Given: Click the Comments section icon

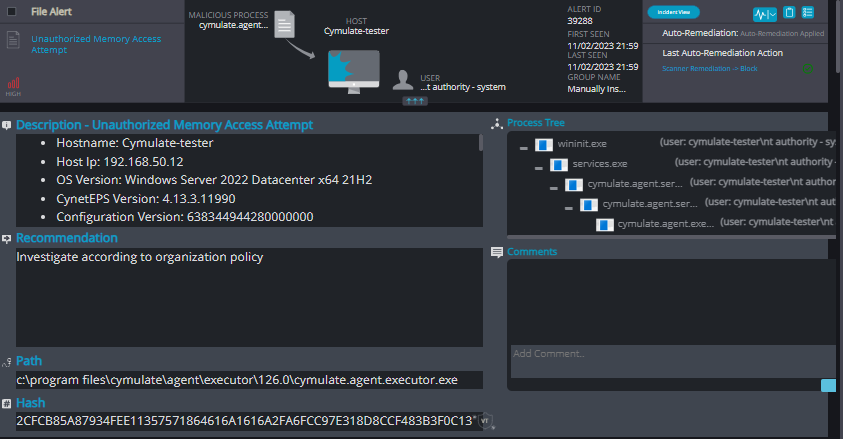Looking at the screenshot, I should pos(497,253).
